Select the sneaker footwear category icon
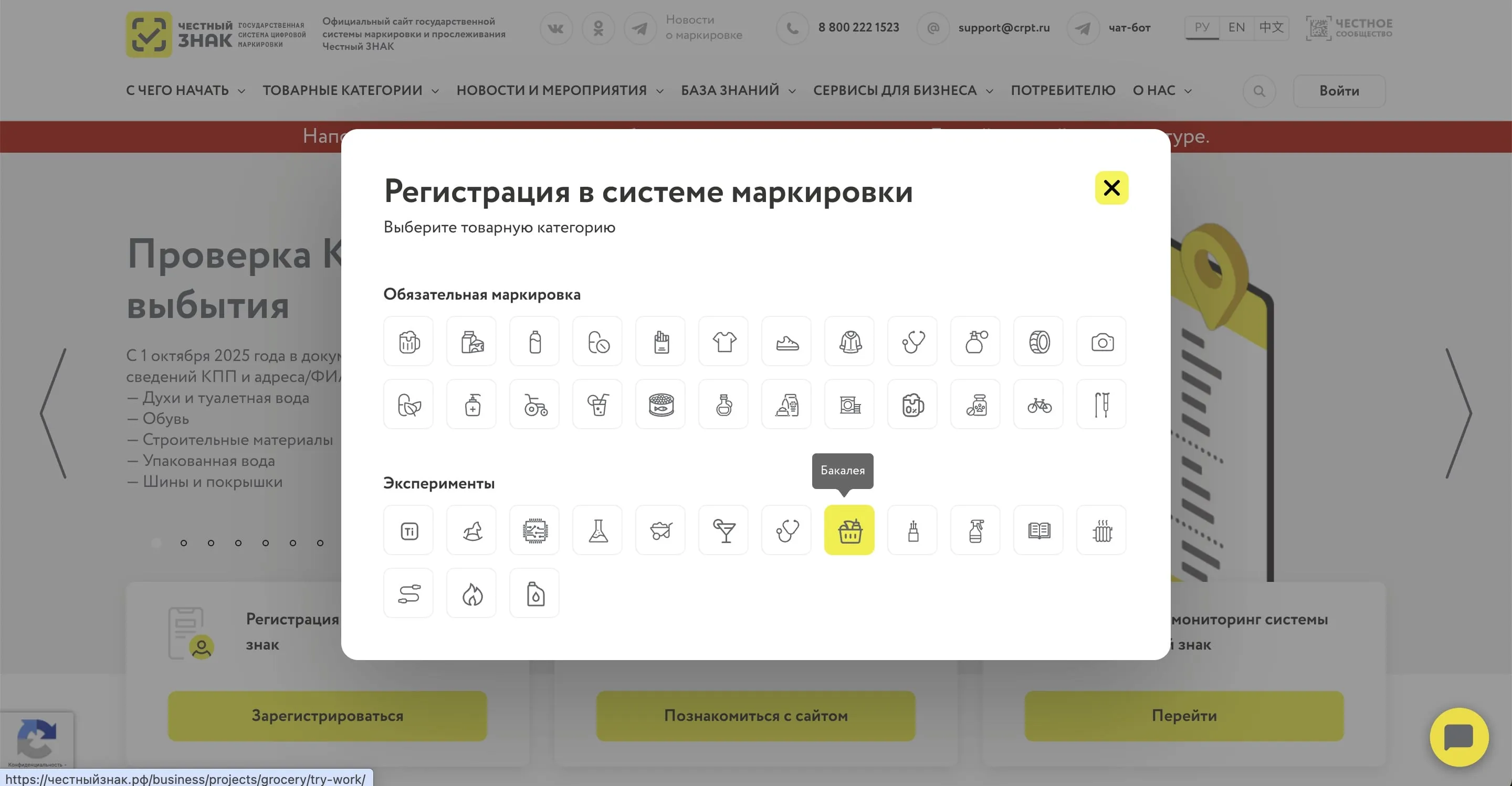Image resolution: width=1512 pixels, height=786 pixels. click(x=786, y=342)
